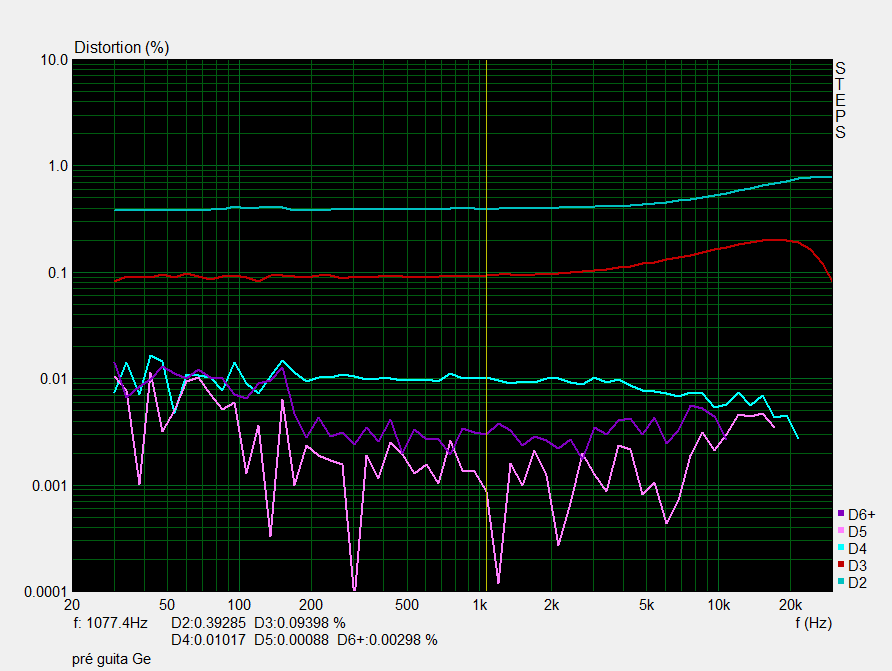The width and height of the screenshot is (892, 671).
Task: Click the D6+:0.00298 % readout value
Action: tap(387, 640)
